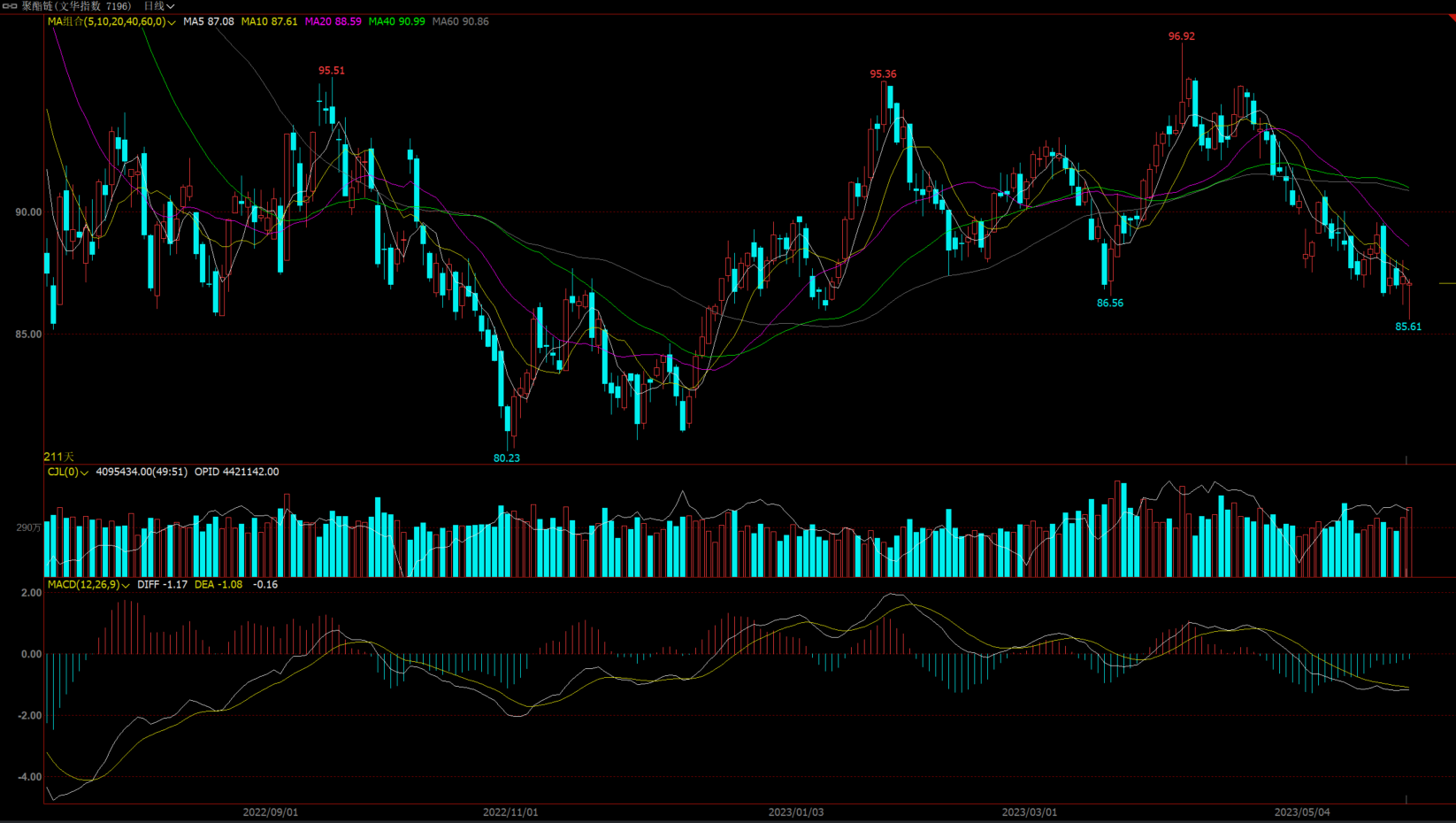
Task: Click the -0.16 MACD histogram value
Action: pos(265,584)
